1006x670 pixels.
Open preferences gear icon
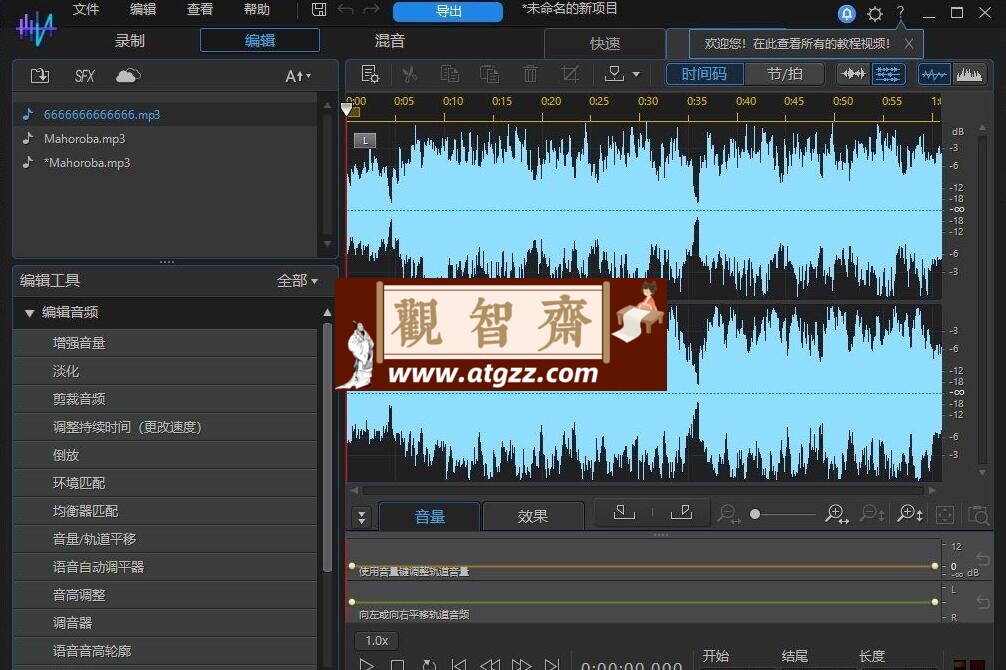(874, 13)
